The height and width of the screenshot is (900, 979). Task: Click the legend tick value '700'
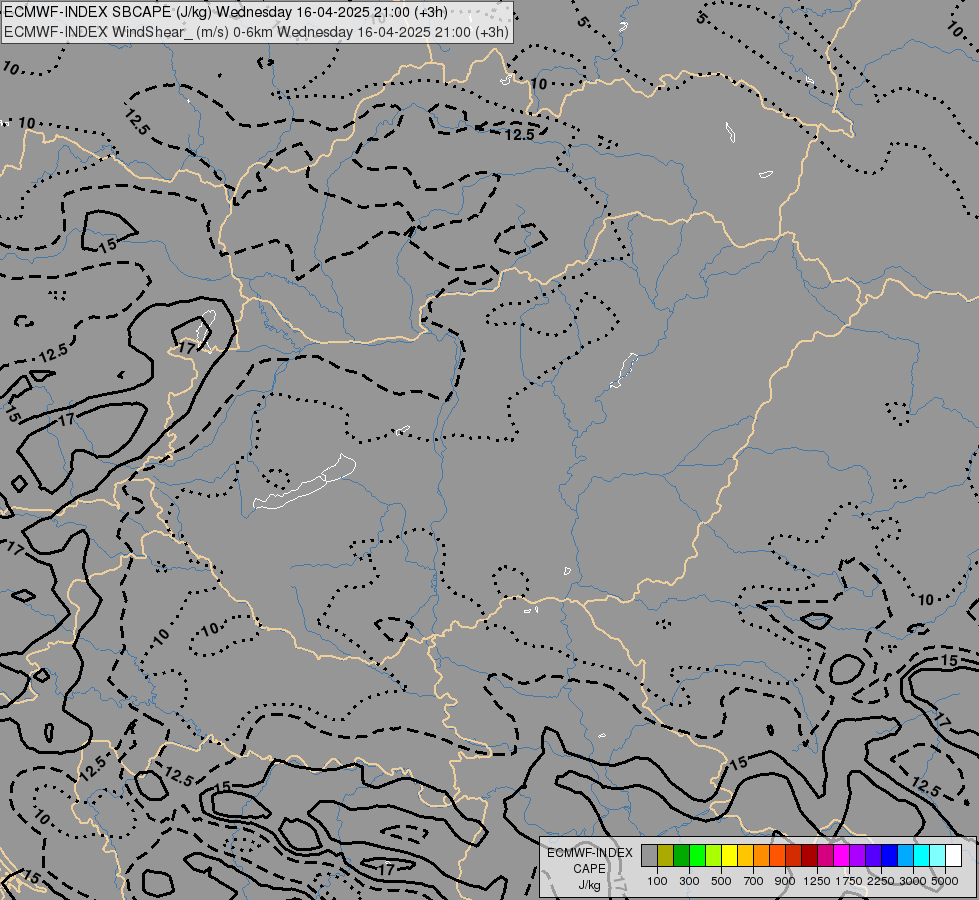click(754, 881)
